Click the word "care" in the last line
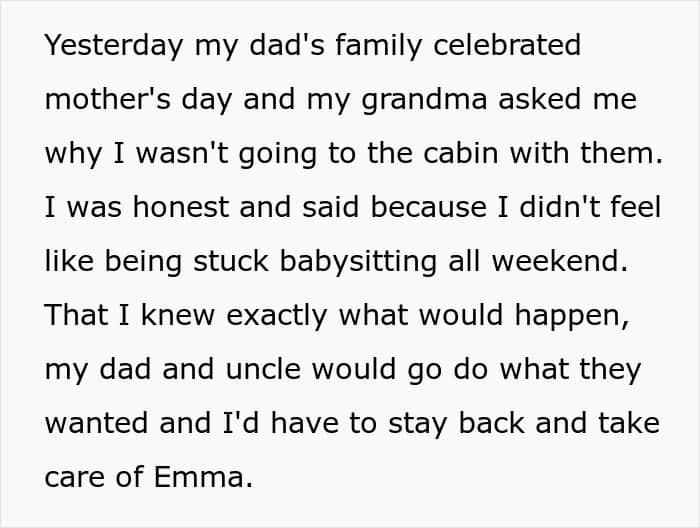Image resolution: width=700 pixels, height=528 pixels. point(75,477)
